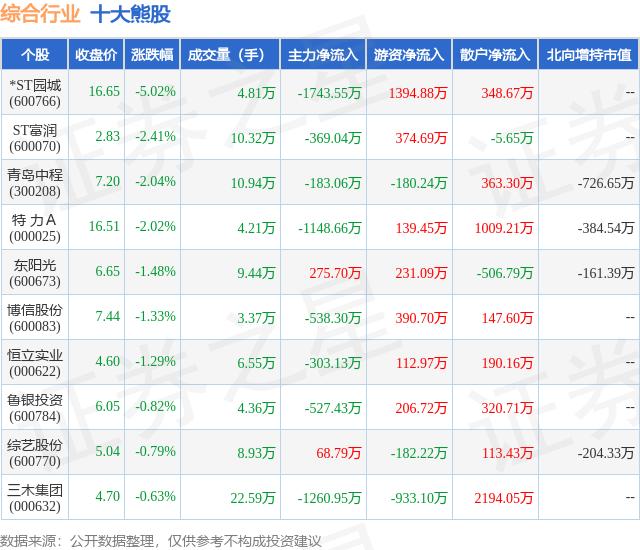Click hot money value 374.69万
The height and width of the screenshot is (550, 640).
click(421, 138)
